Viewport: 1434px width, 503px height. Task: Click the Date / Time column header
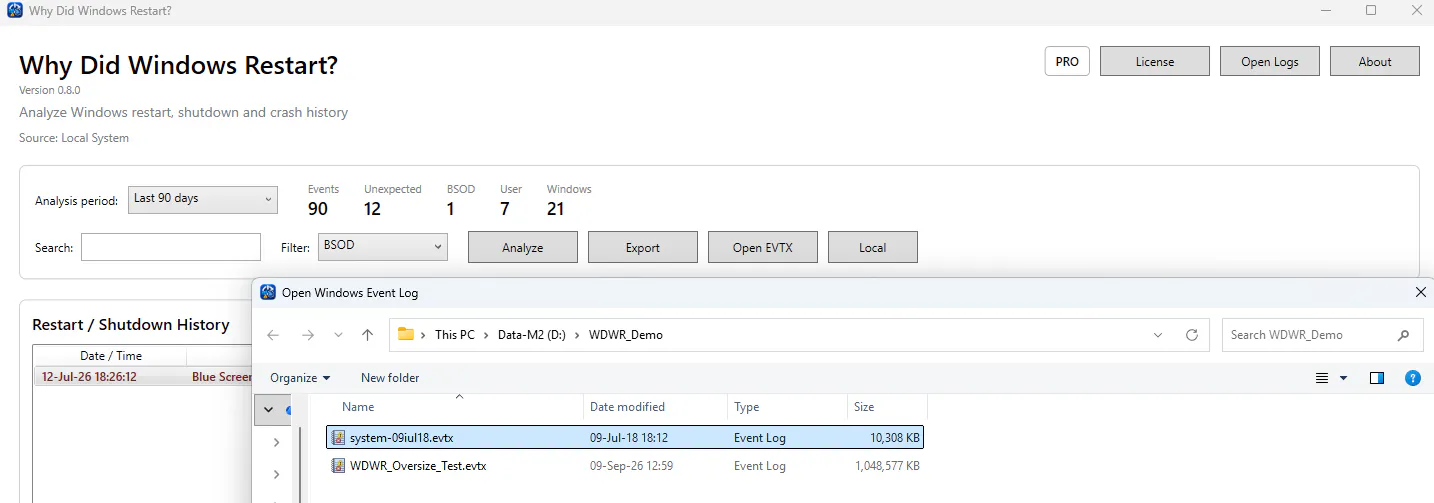(x=110, y=356)
